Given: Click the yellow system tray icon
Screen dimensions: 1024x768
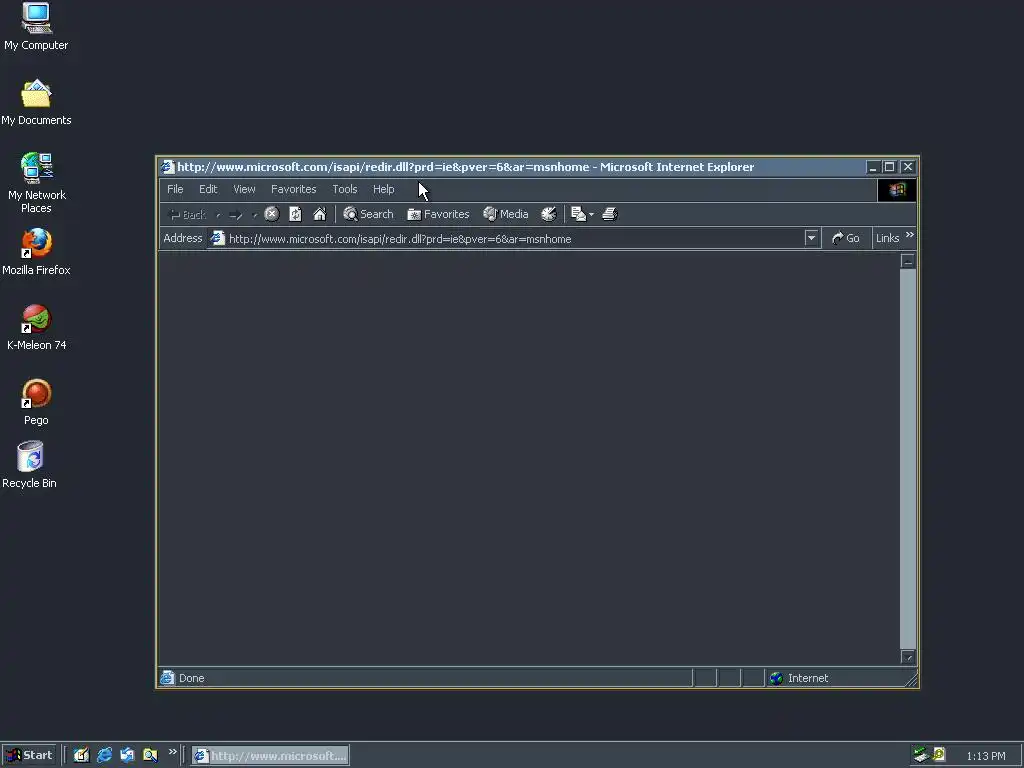Looking at the screenshot, I should (x=939, y=755).
